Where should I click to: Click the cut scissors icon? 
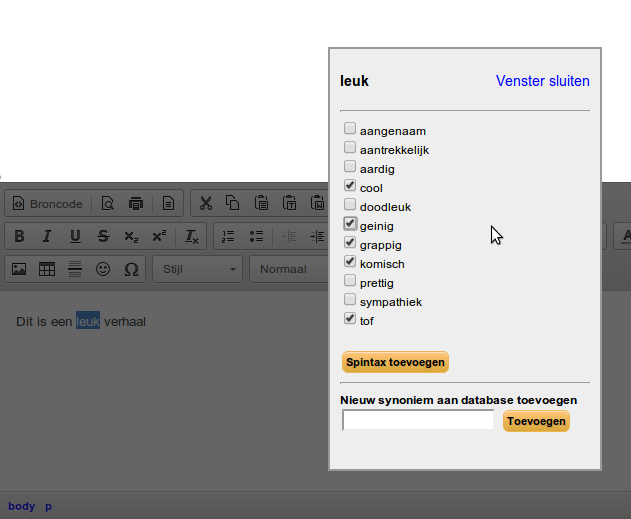[x=206, y=204]
